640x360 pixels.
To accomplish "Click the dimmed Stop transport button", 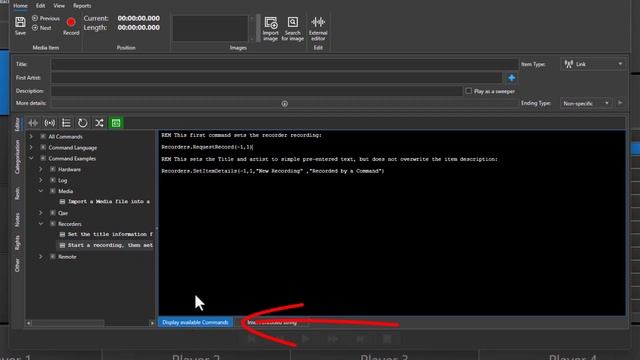I will (x=387, y=339).
